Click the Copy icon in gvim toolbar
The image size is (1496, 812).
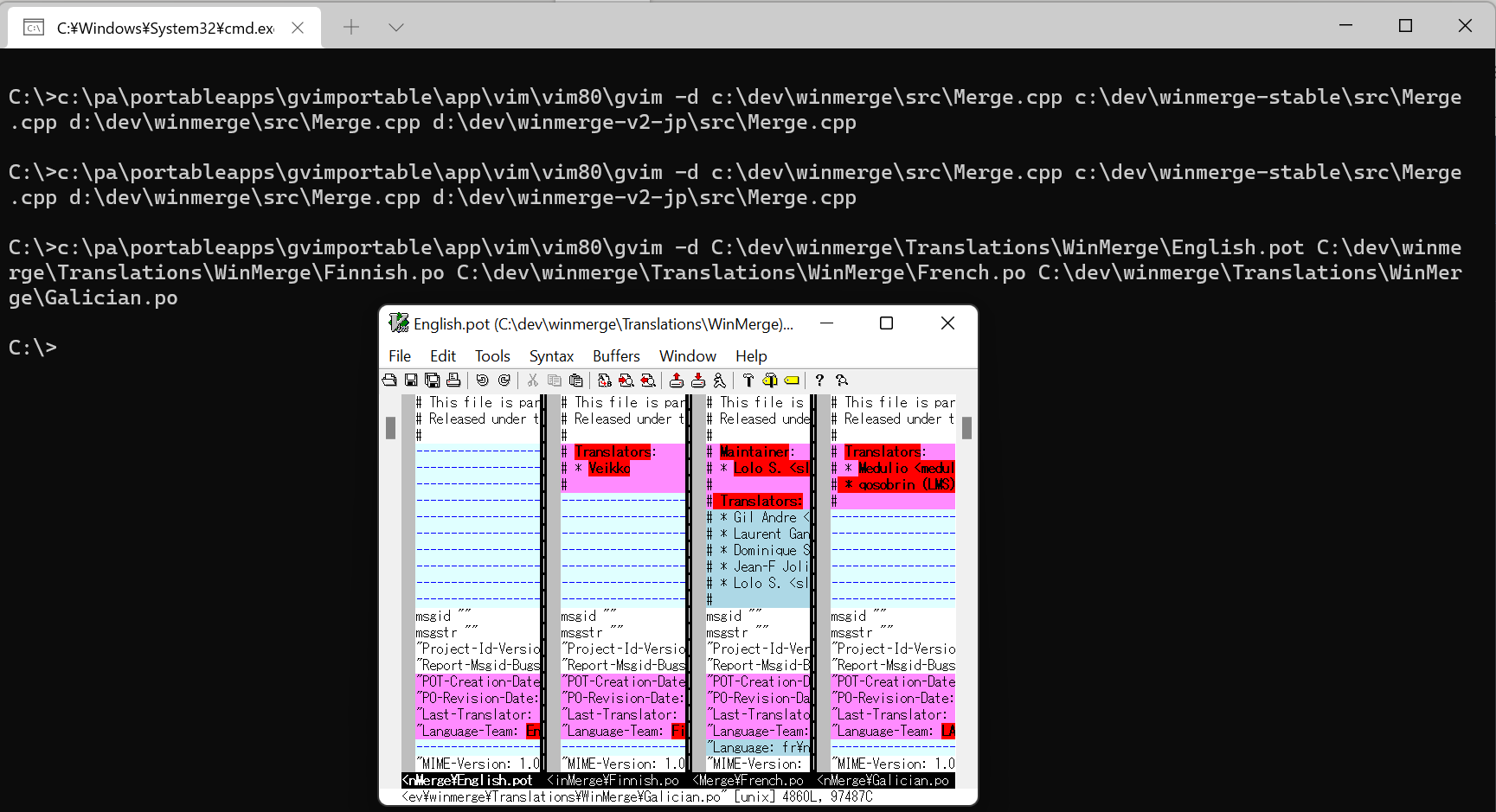555,380
